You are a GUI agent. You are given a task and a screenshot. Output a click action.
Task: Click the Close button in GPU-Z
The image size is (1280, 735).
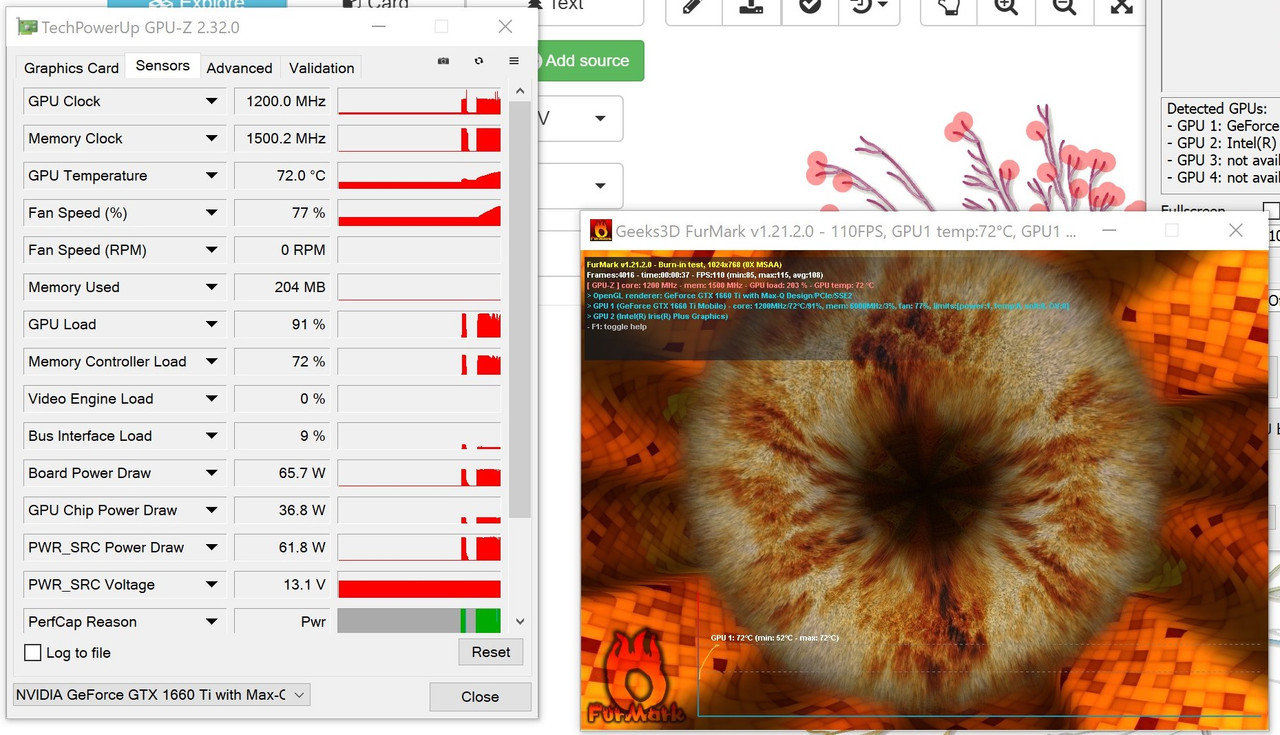click(x=479, y=697)
